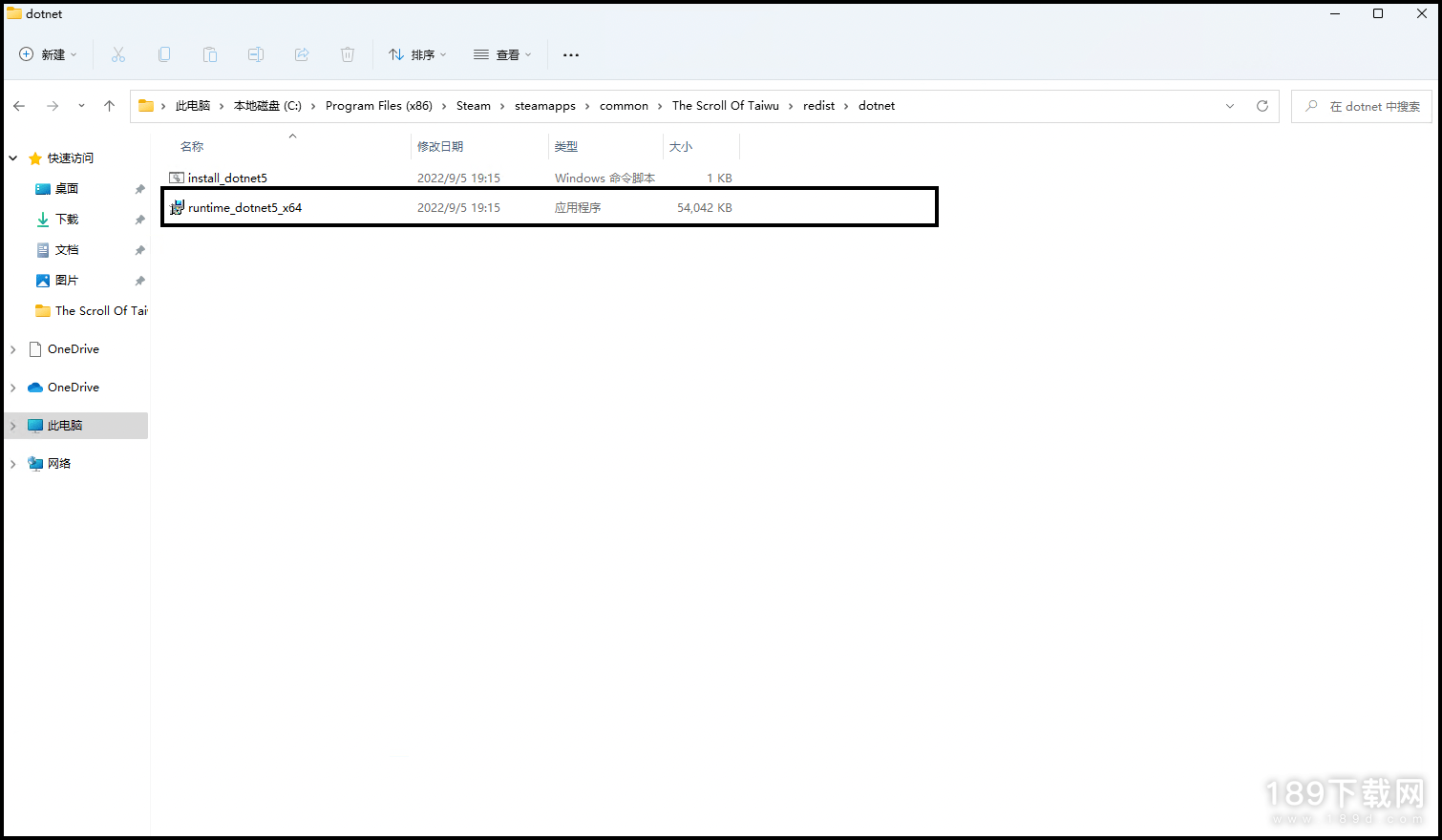Collapse the 快速访问 section
Viewport: 1442px width, 840px height.
point(13,158)
